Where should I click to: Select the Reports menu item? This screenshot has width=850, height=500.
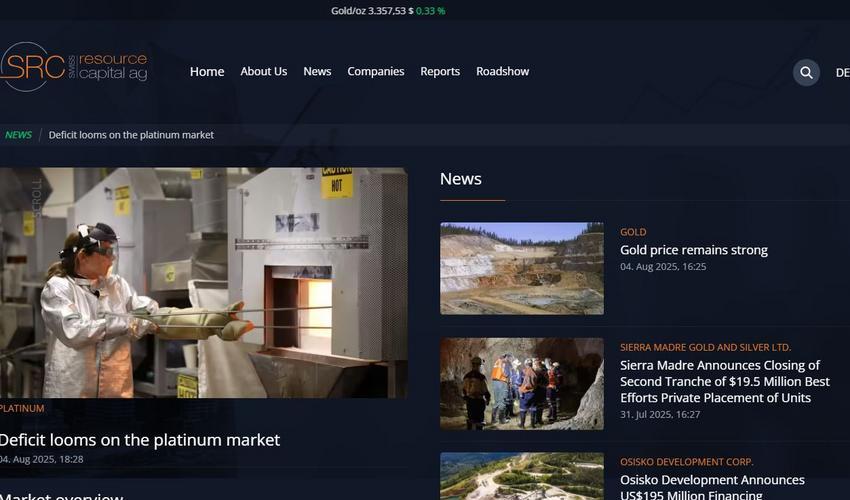(440, 71)
